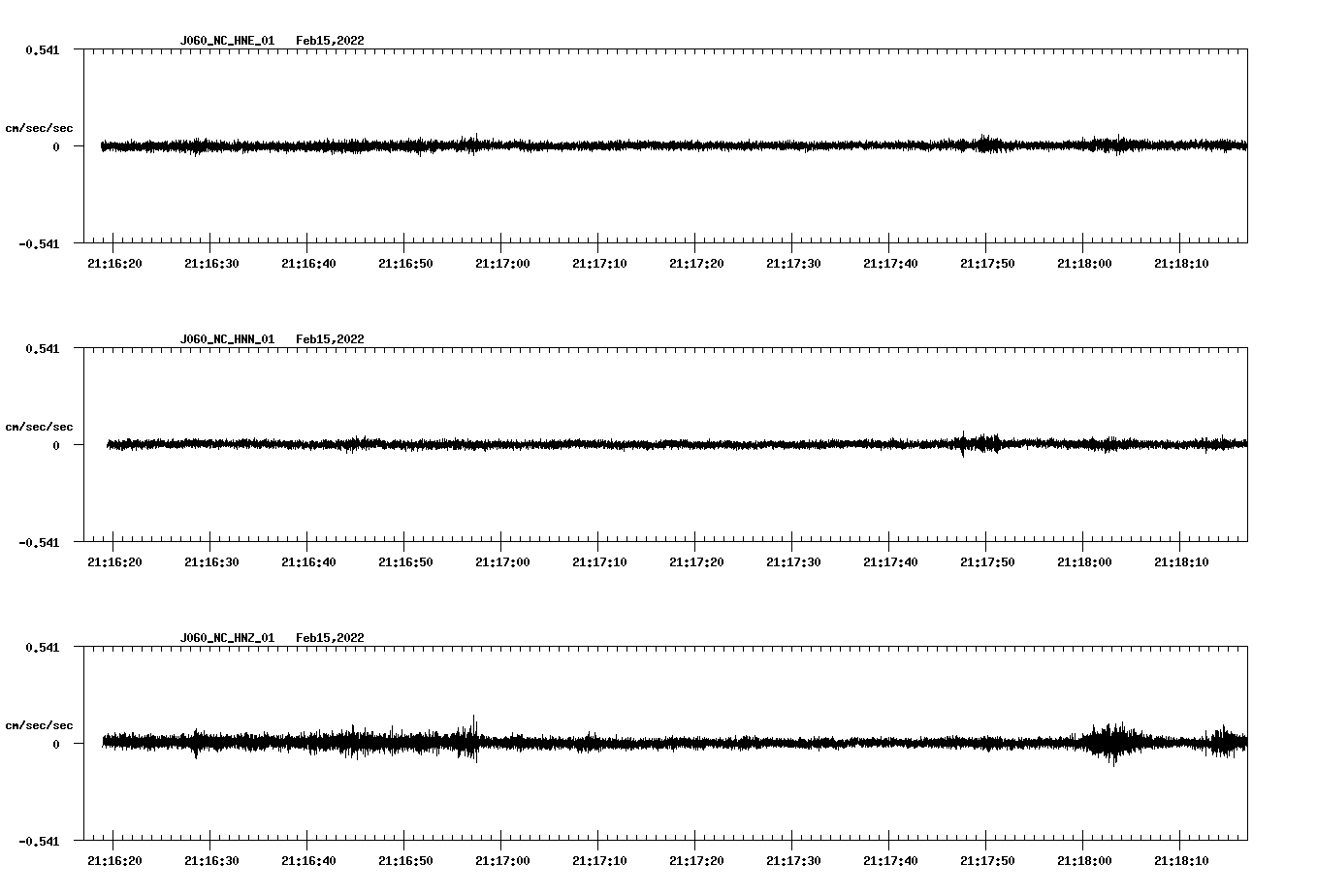Screen dimensions: 1317x896
Task: Click the 0.541 upper limit on HNE axis
Action: (x=42, y=49)
